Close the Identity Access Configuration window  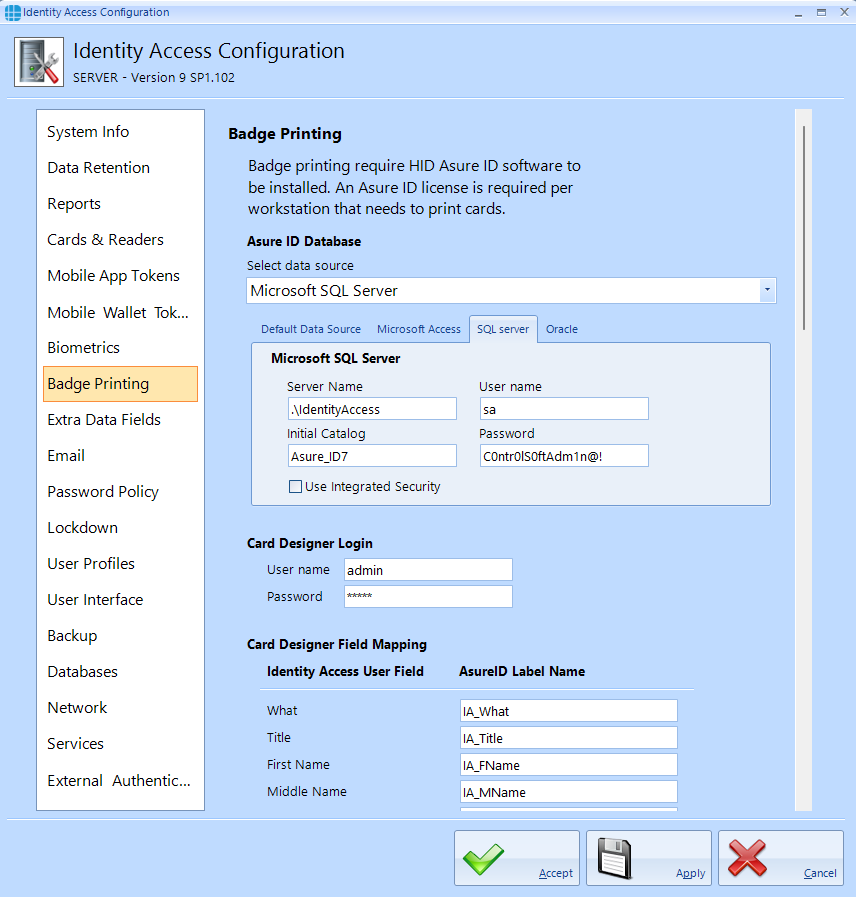844,12
